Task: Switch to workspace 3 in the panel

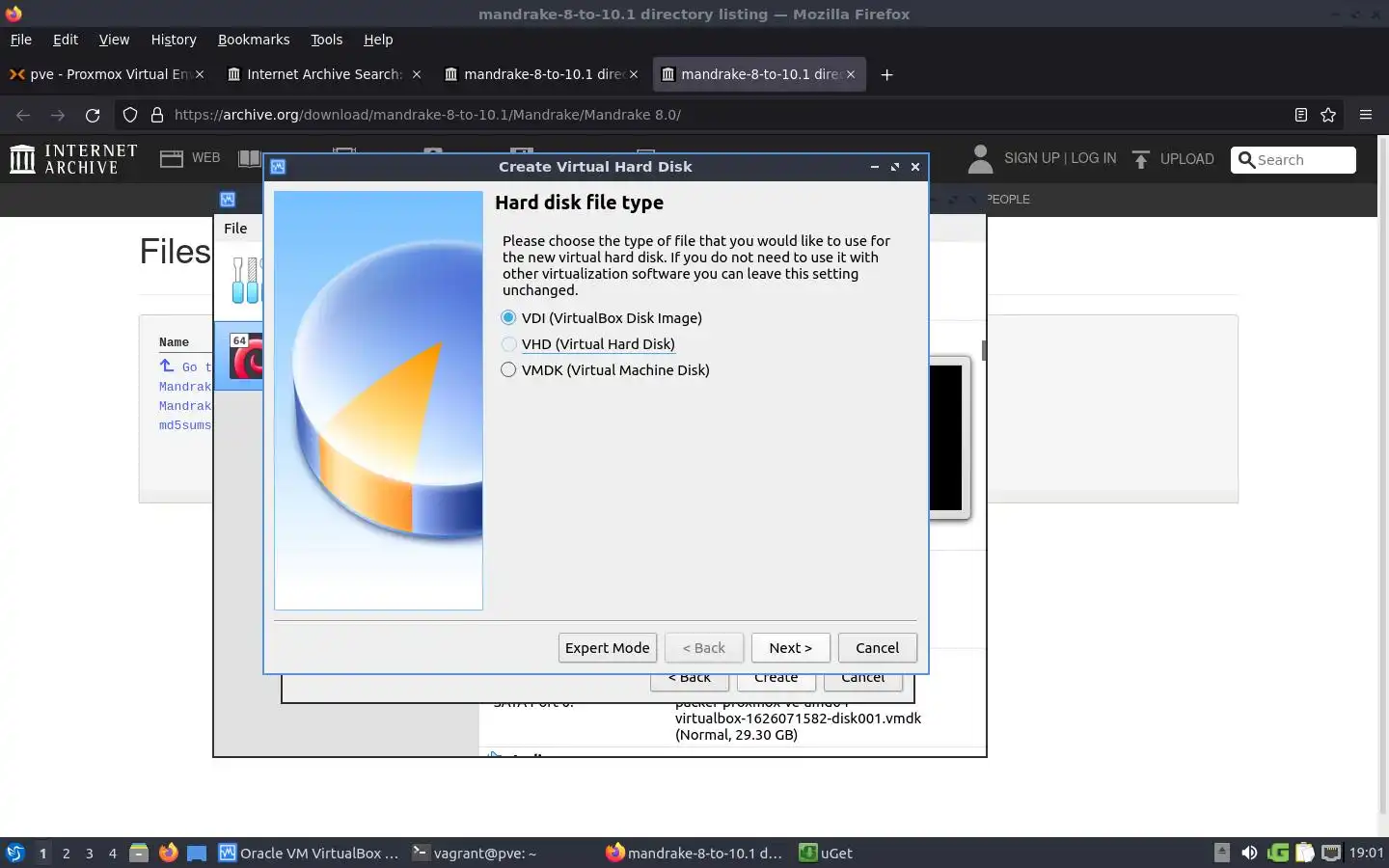Action: [x=89, y=854]
